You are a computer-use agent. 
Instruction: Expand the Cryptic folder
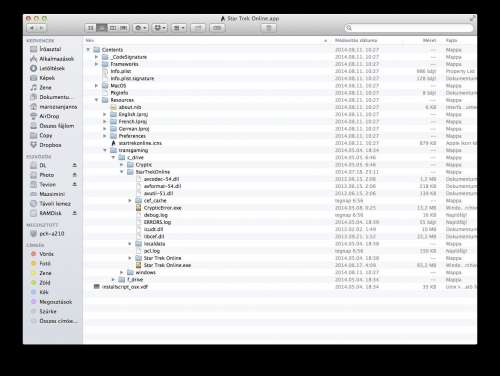(x=122, y=165)
